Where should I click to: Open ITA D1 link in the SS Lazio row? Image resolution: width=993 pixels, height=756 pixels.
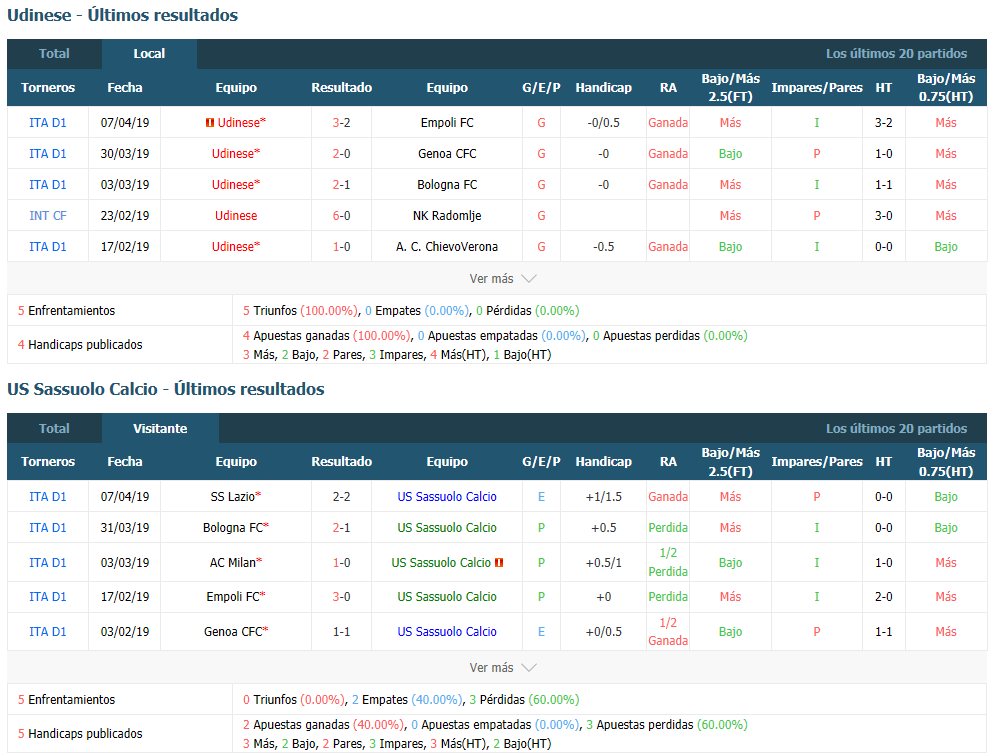[47, 497]
